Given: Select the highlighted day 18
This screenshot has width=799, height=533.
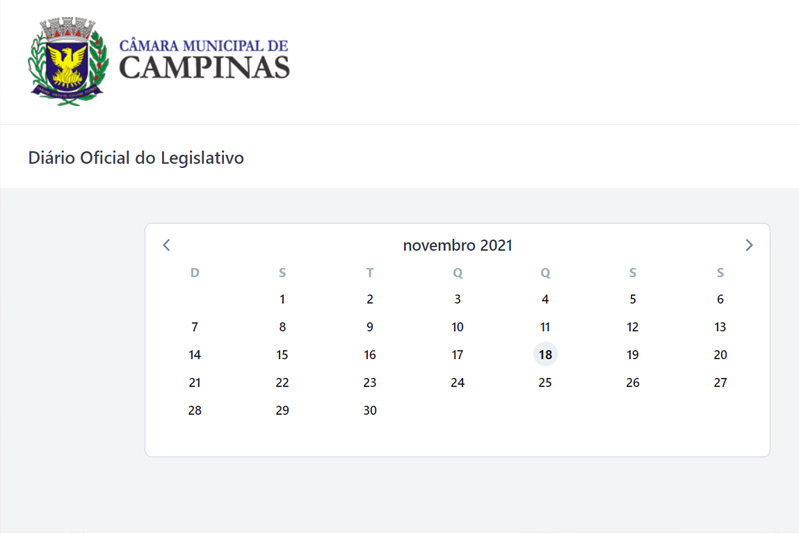Looking at the screenshot, I should (545, 355).
